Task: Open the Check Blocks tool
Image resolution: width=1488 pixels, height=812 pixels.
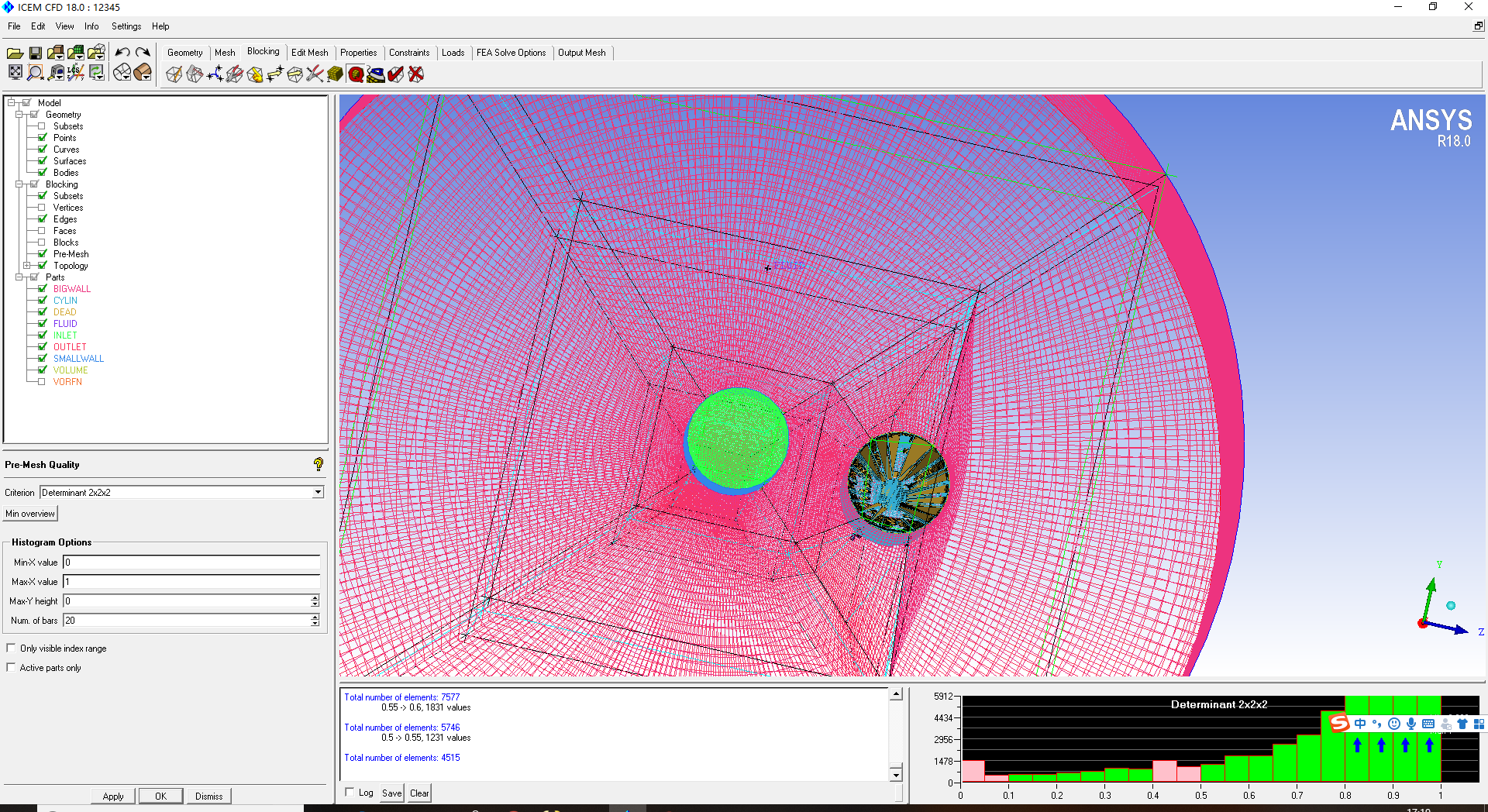Action: click(x=396, y=74)
